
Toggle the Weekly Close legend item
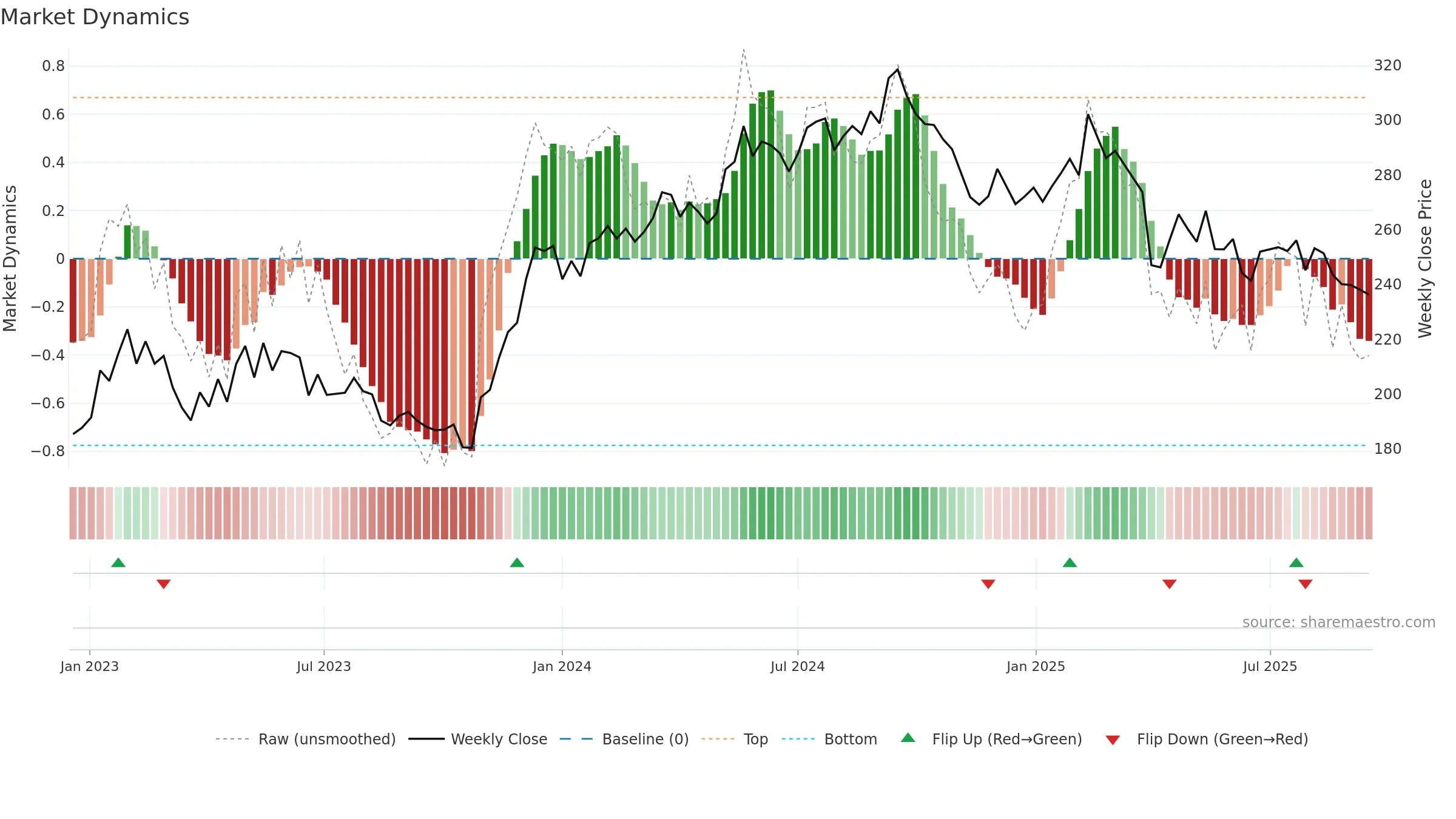[x=478, y=739]
